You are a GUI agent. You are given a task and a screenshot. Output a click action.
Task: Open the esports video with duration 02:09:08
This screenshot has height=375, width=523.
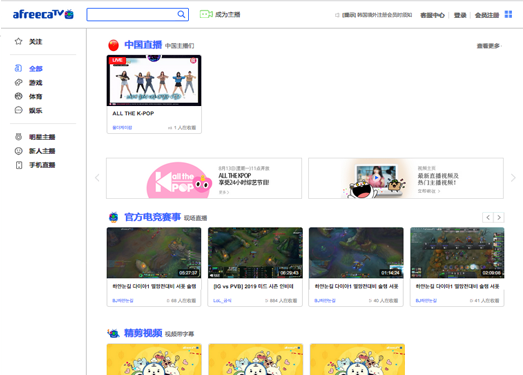(x=457, y=253)
